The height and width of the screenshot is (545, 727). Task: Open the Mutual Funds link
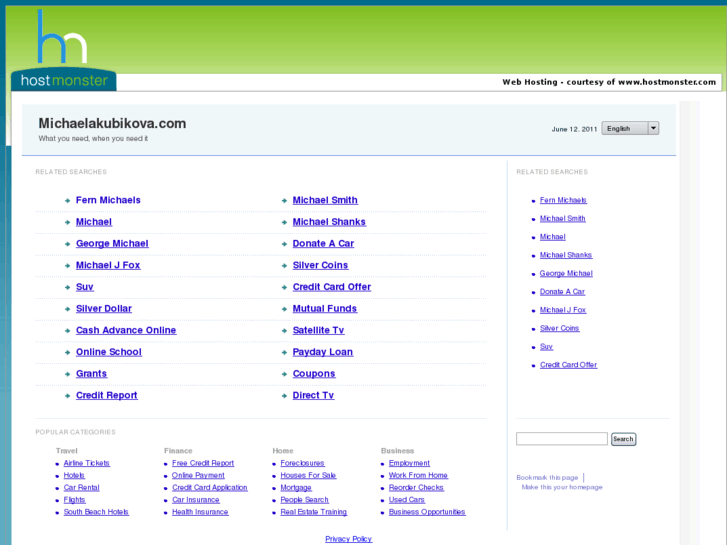click(325, 308)
